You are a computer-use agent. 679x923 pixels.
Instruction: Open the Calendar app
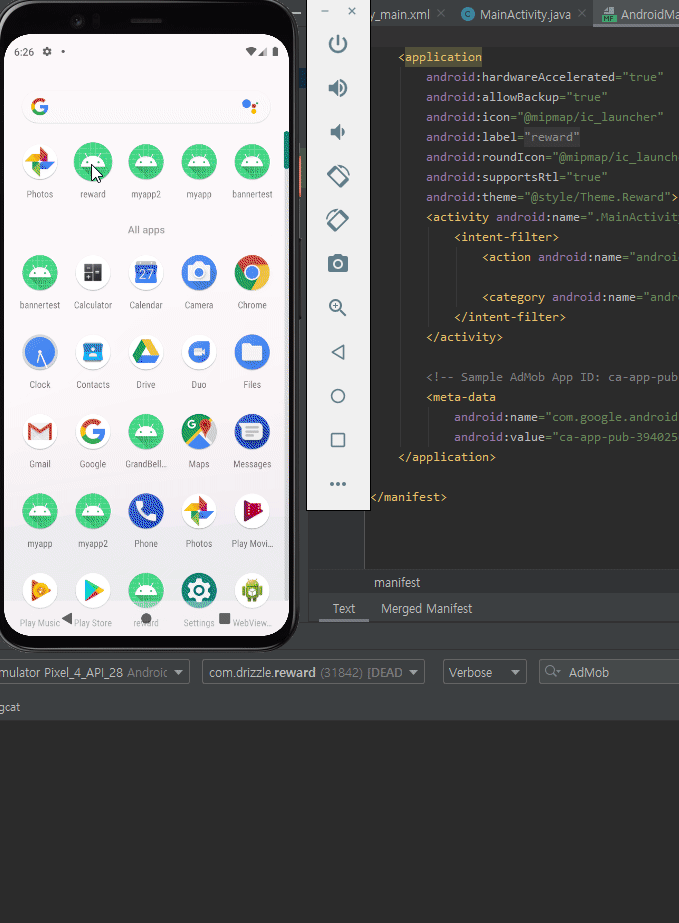click(146, 273)
